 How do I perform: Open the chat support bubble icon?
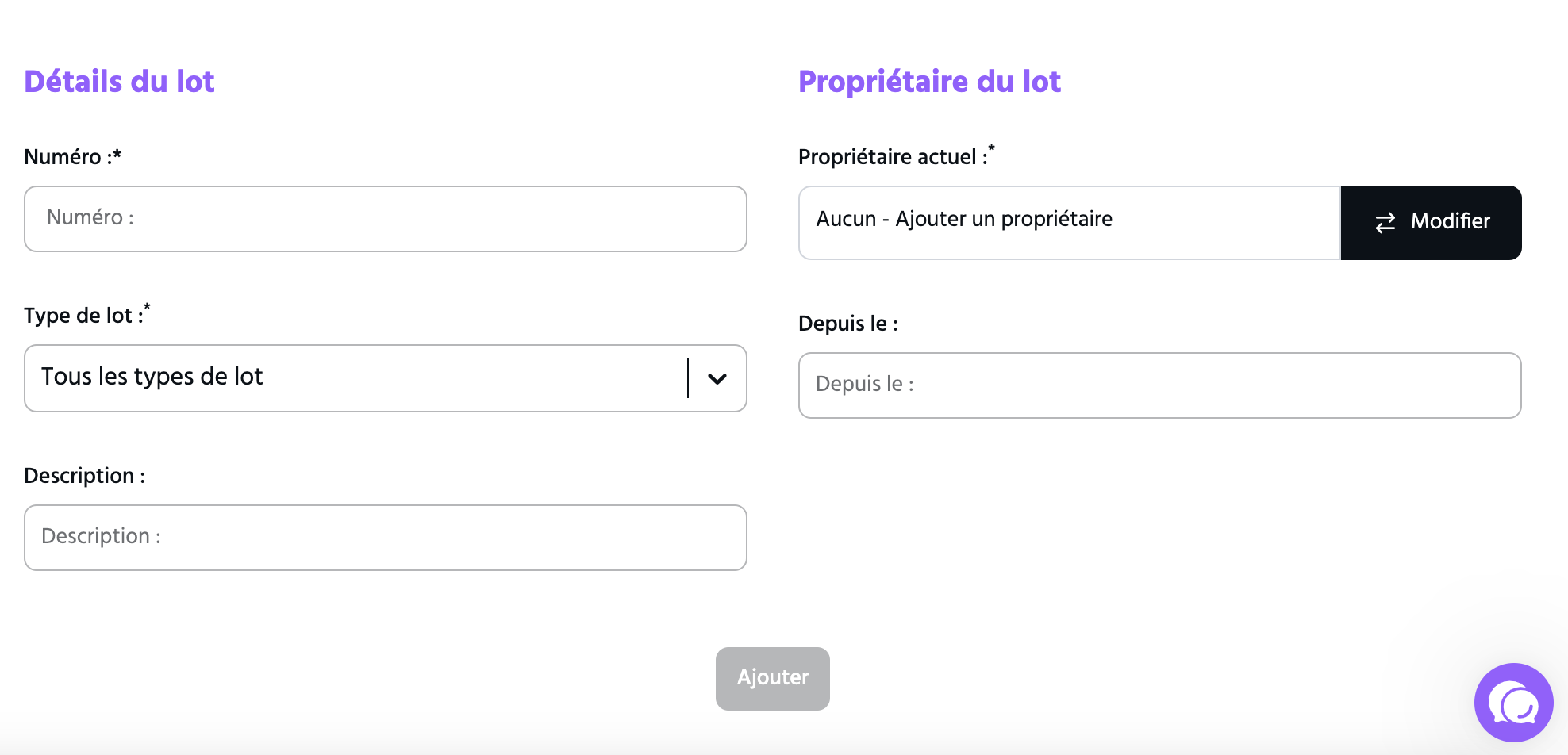(1513, 702)
